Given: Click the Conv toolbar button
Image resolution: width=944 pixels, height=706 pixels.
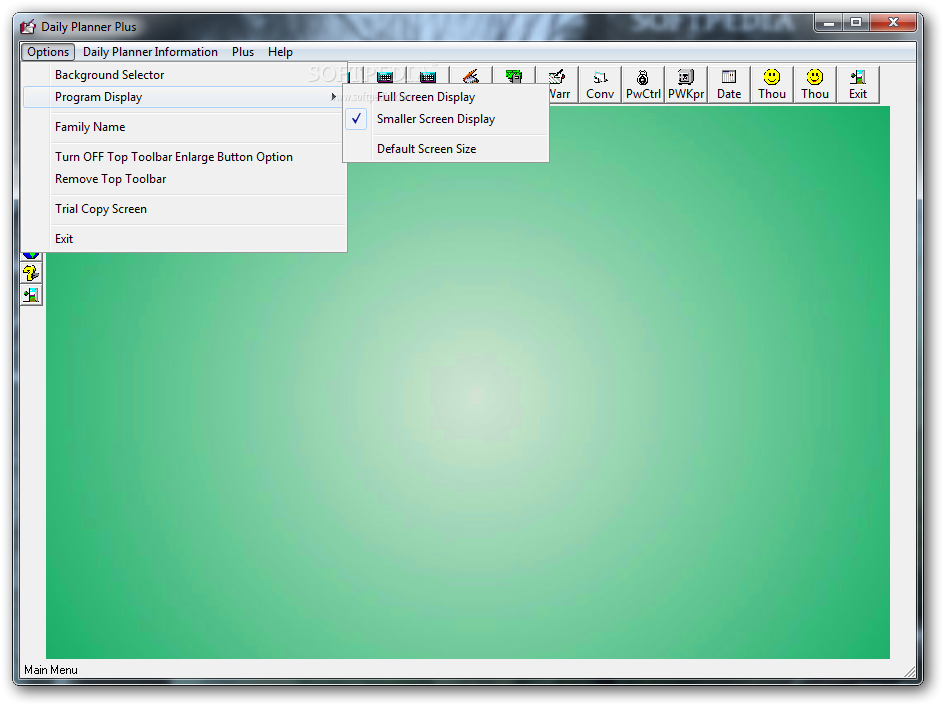Looking at the screenshot, I should (x=600, y=85).
